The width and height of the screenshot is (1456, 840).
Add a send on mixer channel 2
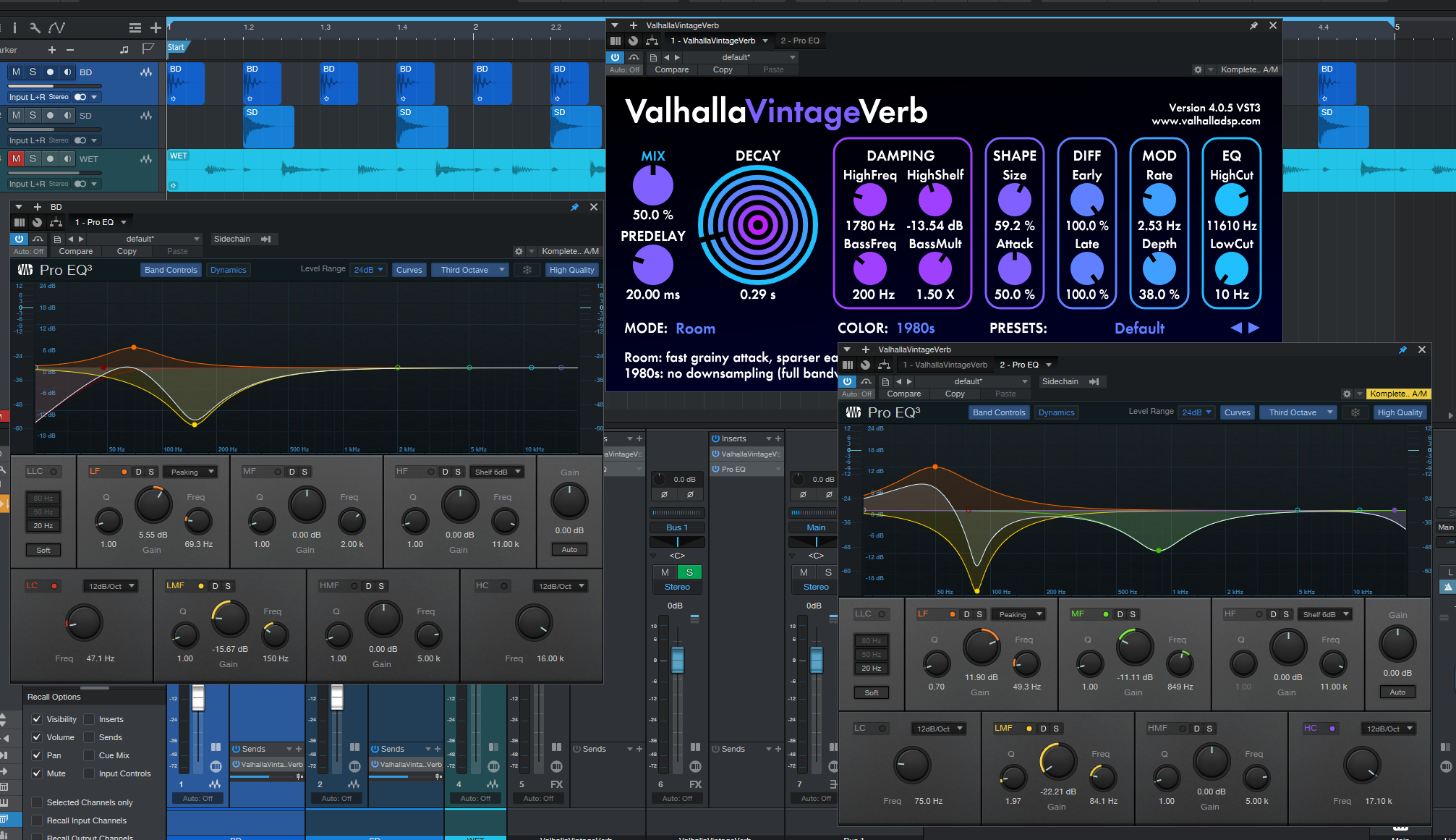pyautogui.click(x=438, y=749)
